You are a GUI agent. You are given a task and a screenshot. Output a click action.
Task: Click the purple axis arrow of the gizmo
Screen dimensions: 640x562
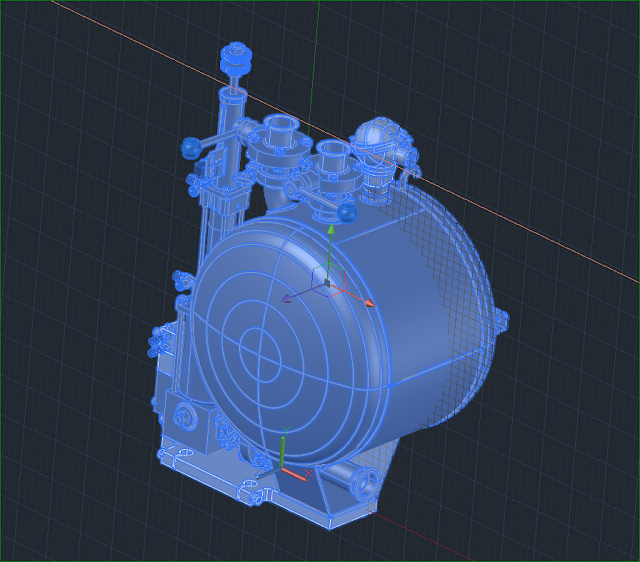(287, 299)
